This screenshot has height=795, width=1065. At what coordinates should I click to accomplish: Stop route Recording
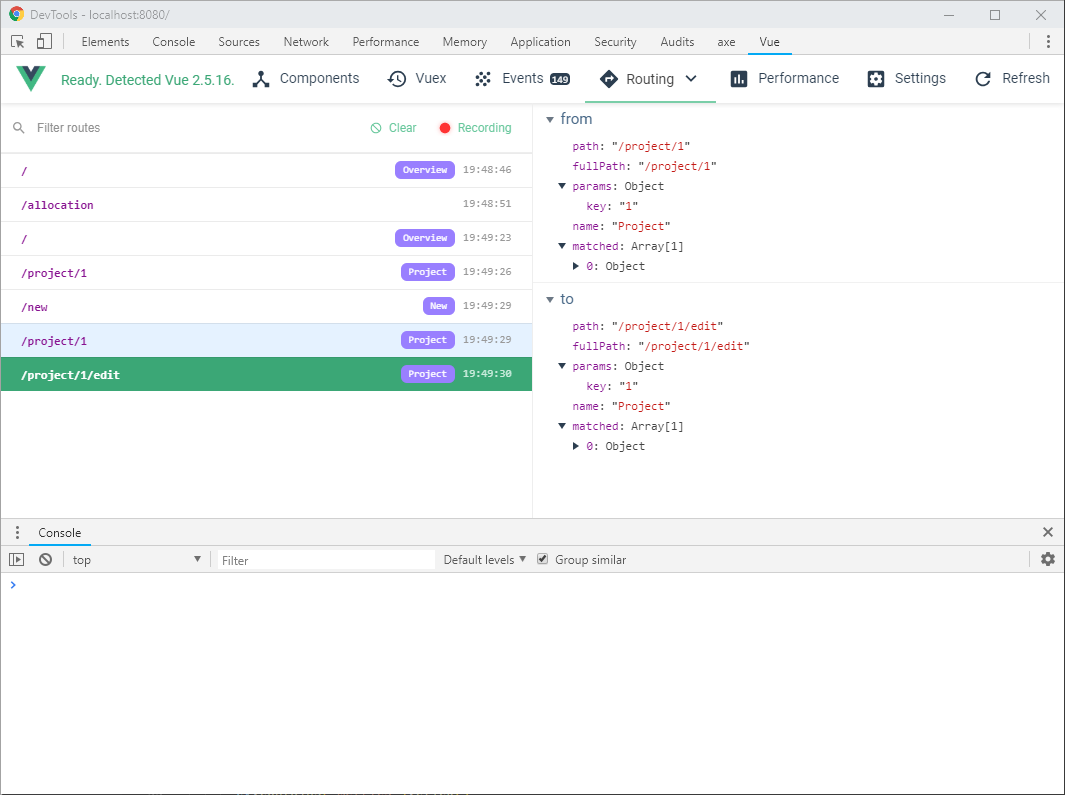click(x=474, y=128)
